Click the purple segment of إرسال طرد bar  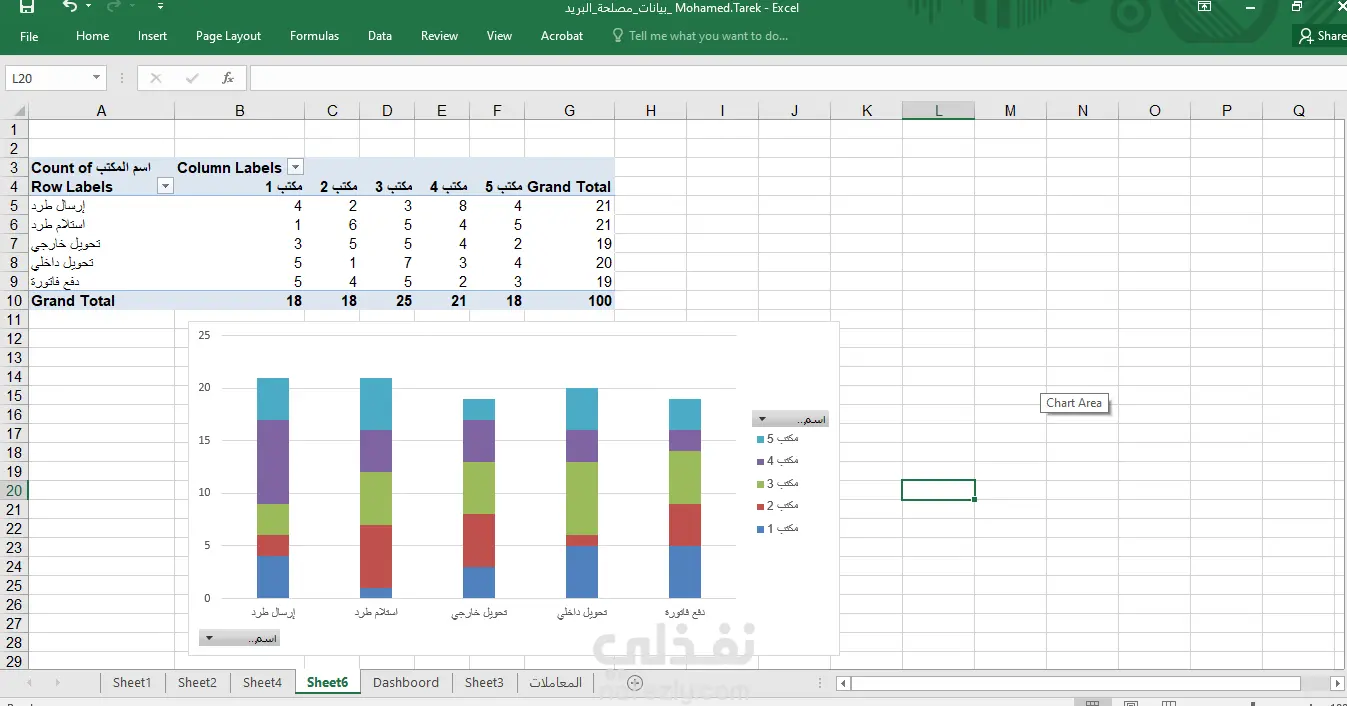coord(273,462)
